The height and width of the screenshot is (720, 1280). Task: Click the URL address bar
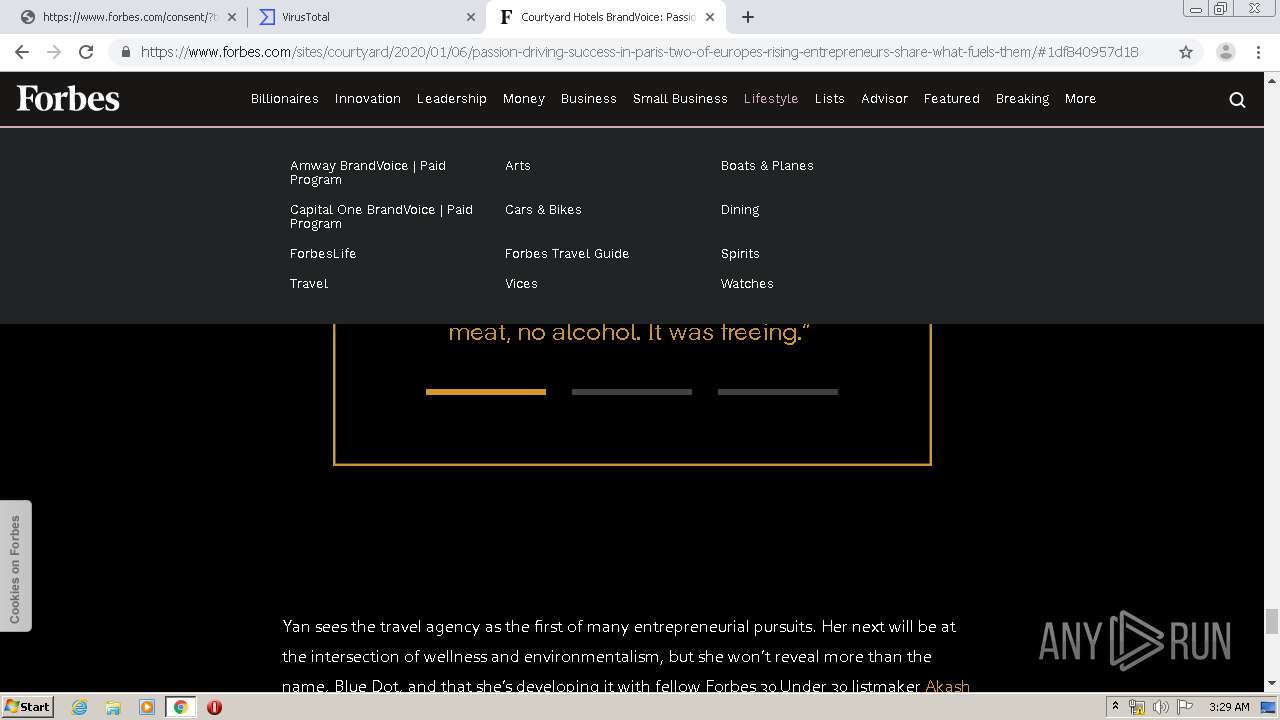639,52
